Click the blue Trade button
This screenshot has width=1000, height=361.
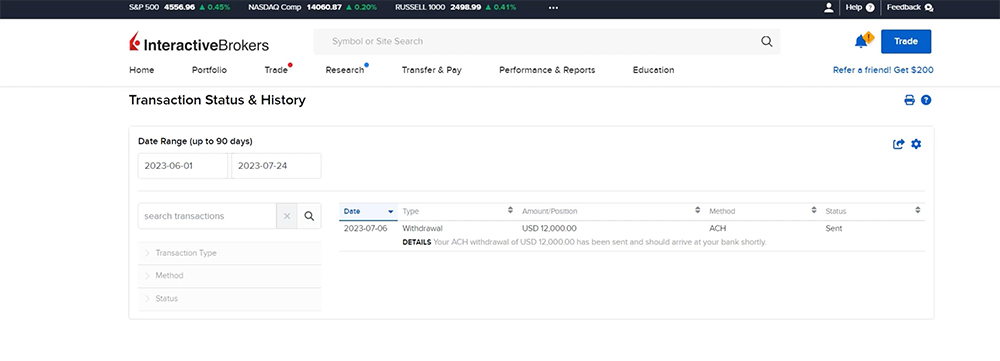coord(906,41)
